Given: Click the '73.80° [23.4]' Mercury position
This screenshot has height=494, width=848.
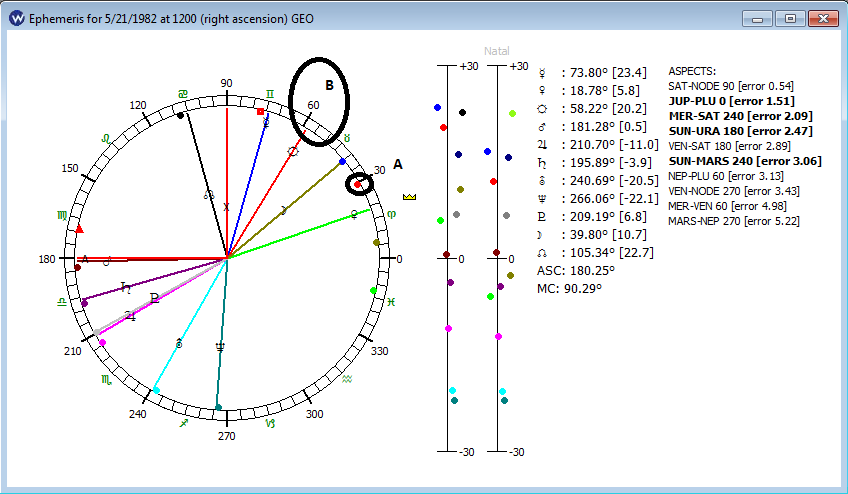Looking at the screenshot, I should tap(608, 73).
